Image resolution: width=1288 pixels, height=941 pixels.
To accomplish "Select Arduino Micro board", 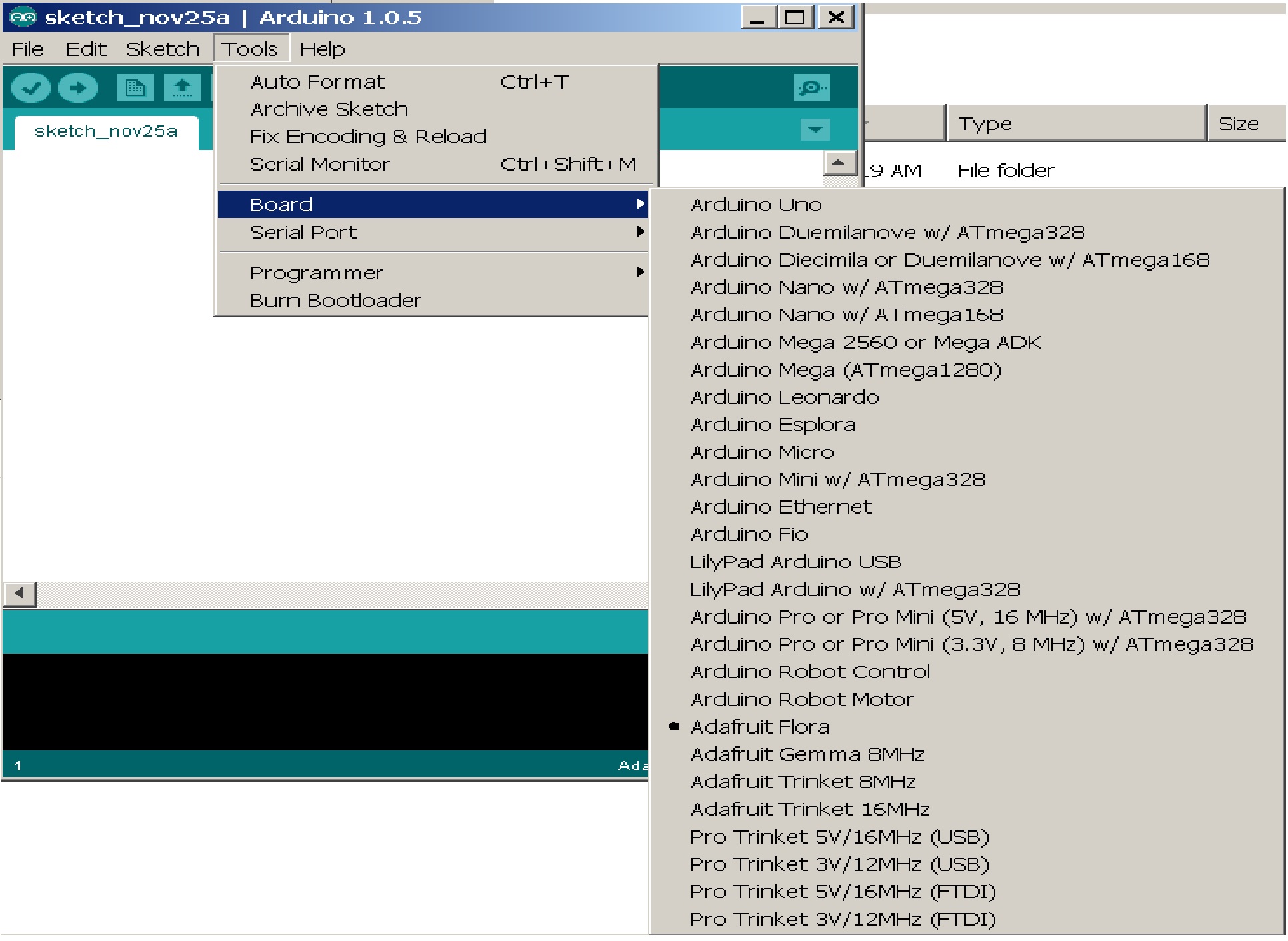I will coord(967,453).
